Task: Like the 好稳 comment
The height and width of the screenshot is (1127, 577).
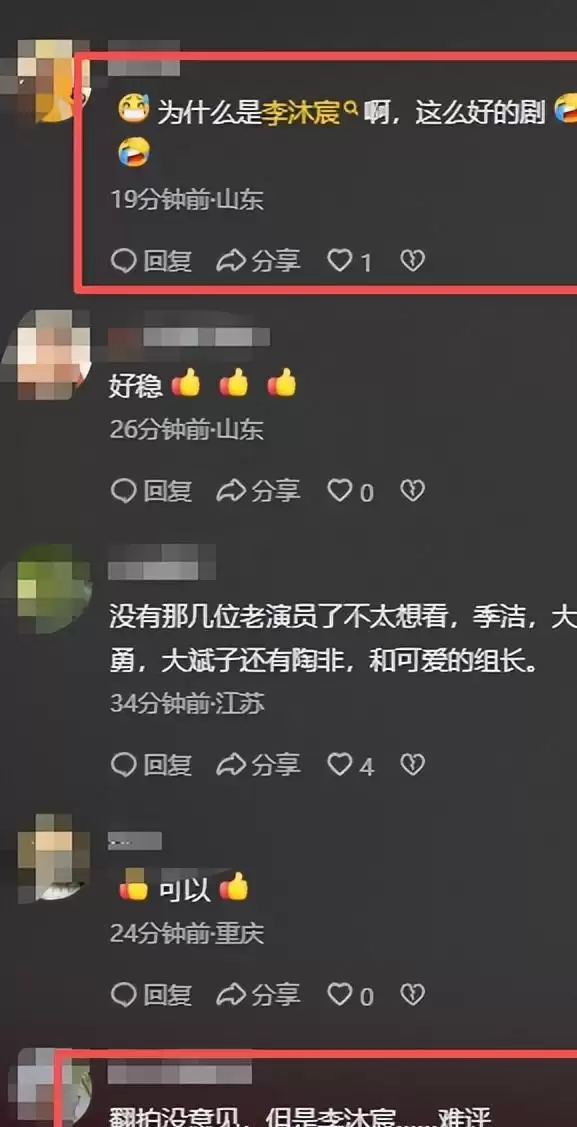Action: (x=351, y=492)
